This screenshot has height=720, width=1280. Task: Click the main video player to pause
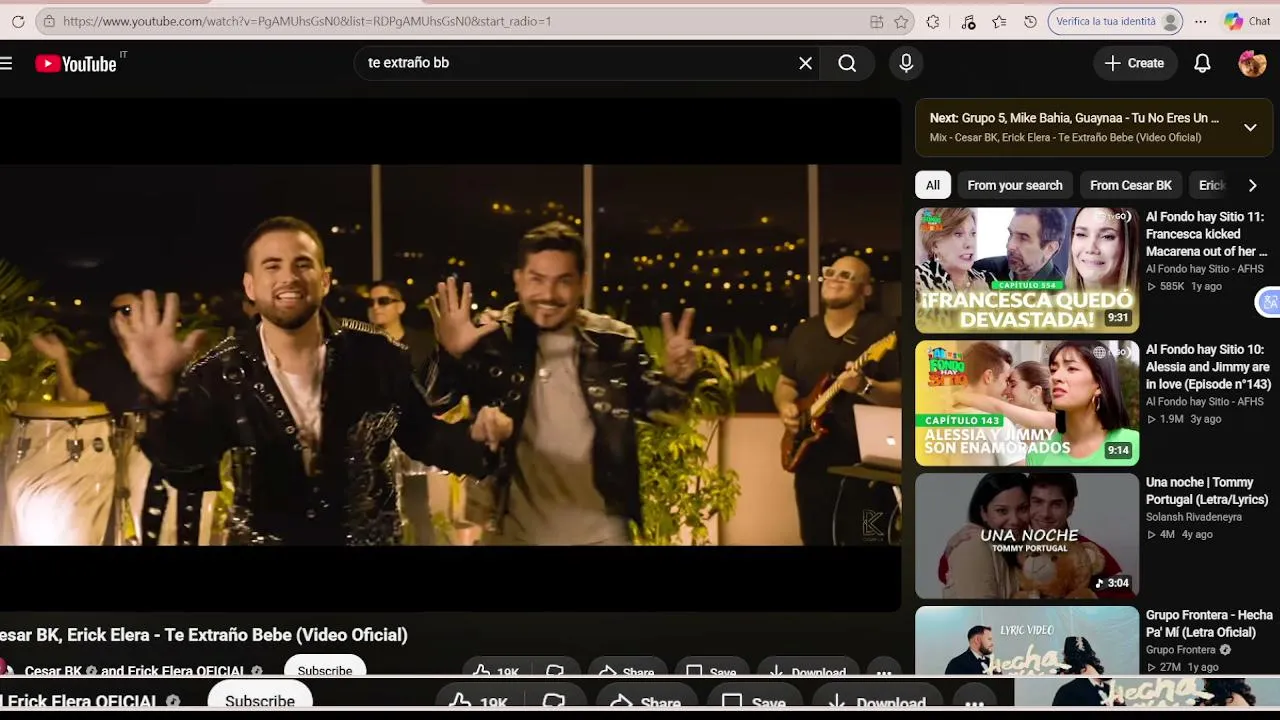(x=450, y=355)
